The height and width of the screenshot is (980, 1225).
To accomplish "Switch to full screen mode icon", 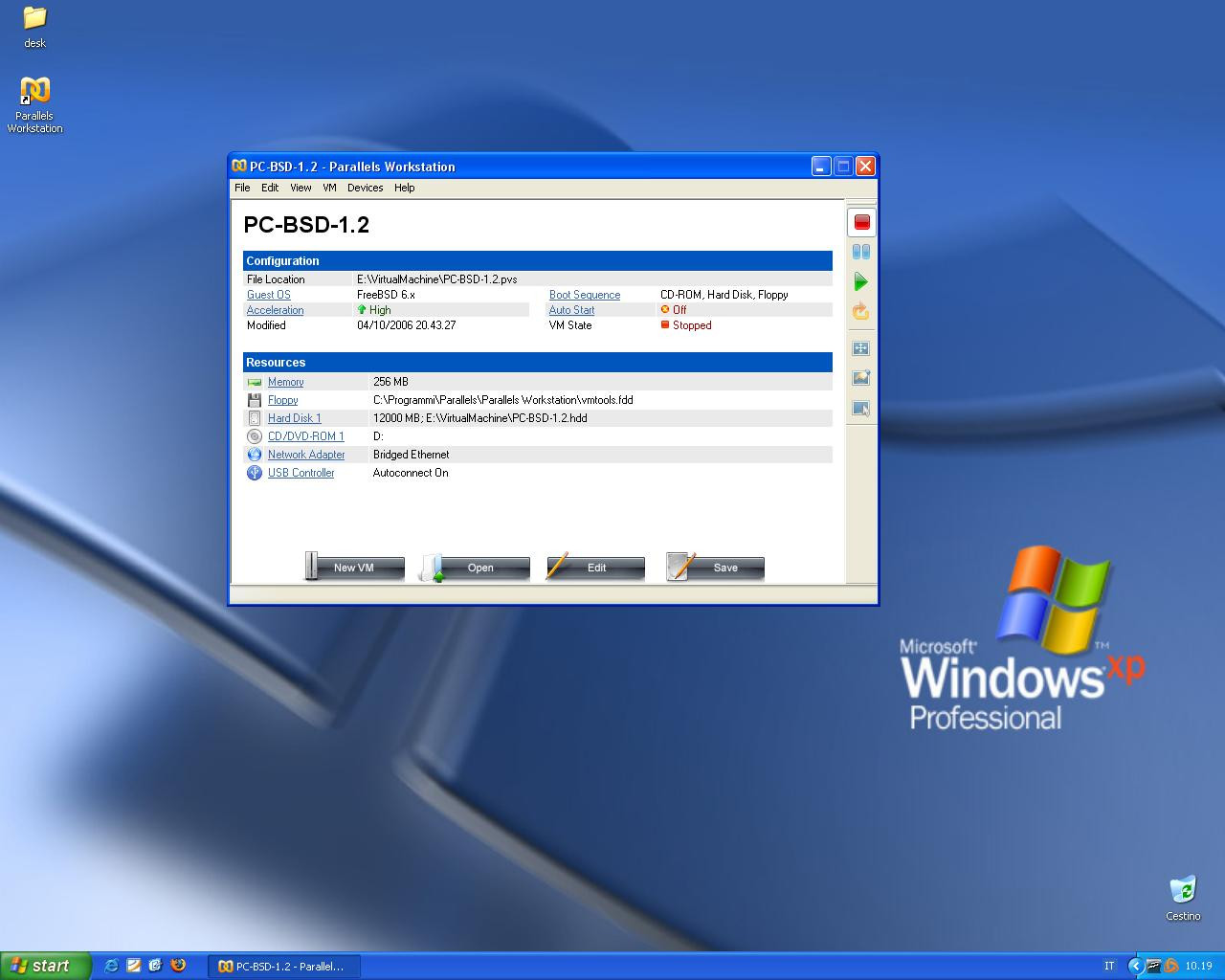I will [x=861, y=348].
